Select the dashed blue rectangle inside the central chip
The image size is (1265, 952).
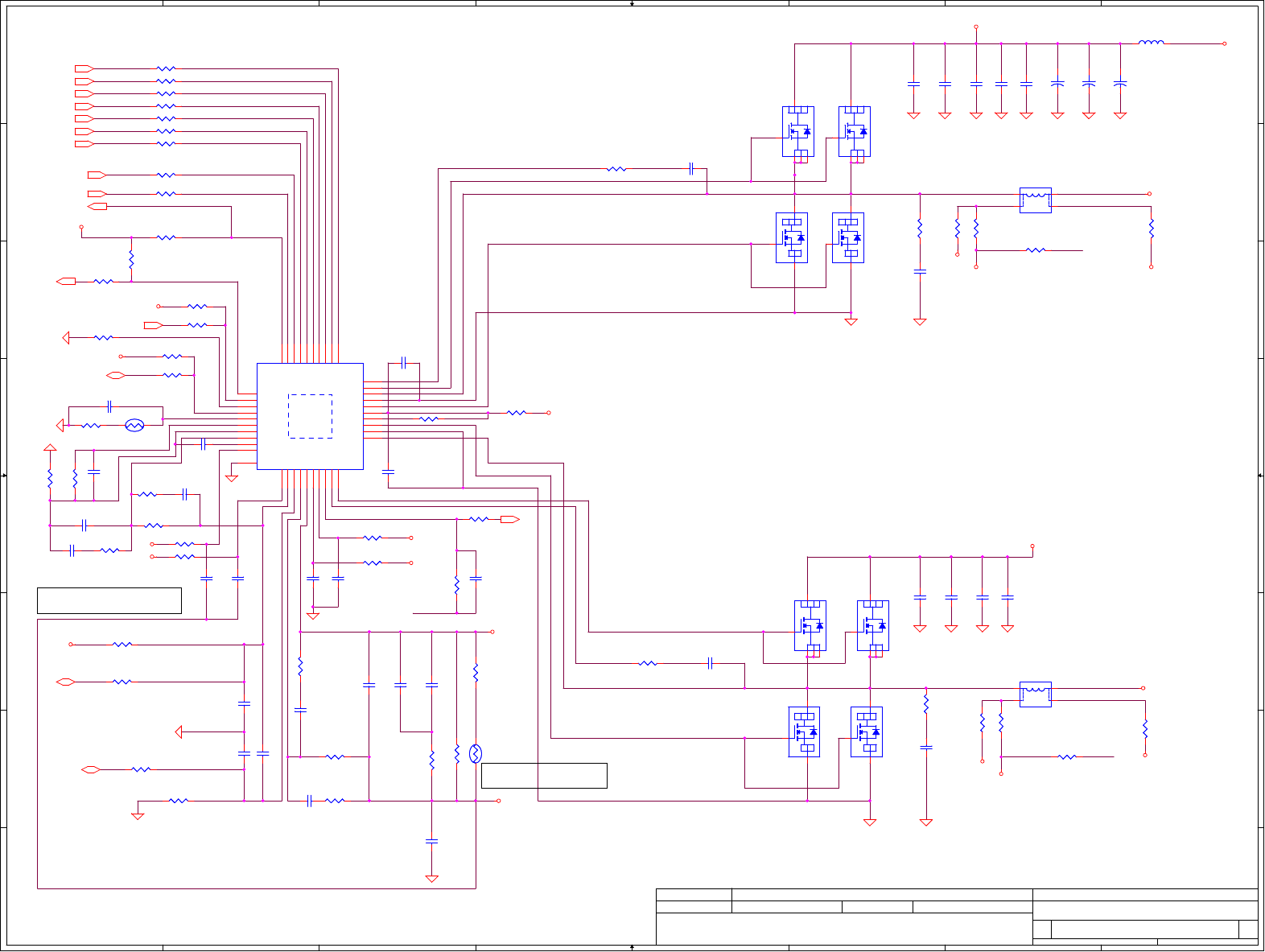tap(310, 416)
